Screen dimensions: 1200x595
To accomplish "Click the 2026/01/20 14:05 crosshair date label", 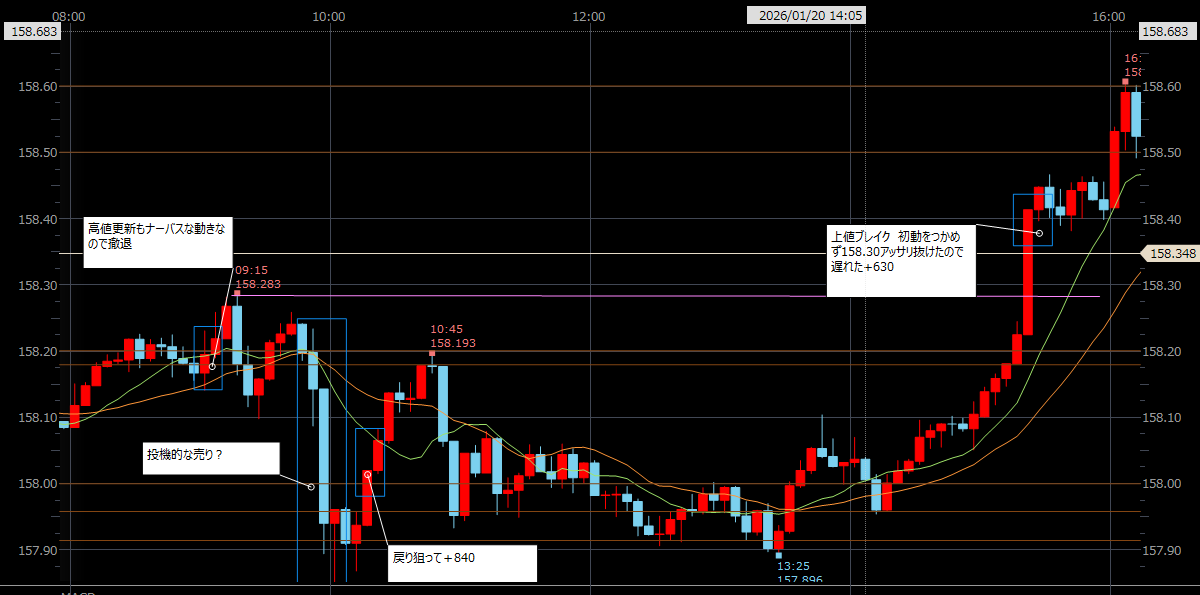I will pyautogui.click(x=810, y=15).
